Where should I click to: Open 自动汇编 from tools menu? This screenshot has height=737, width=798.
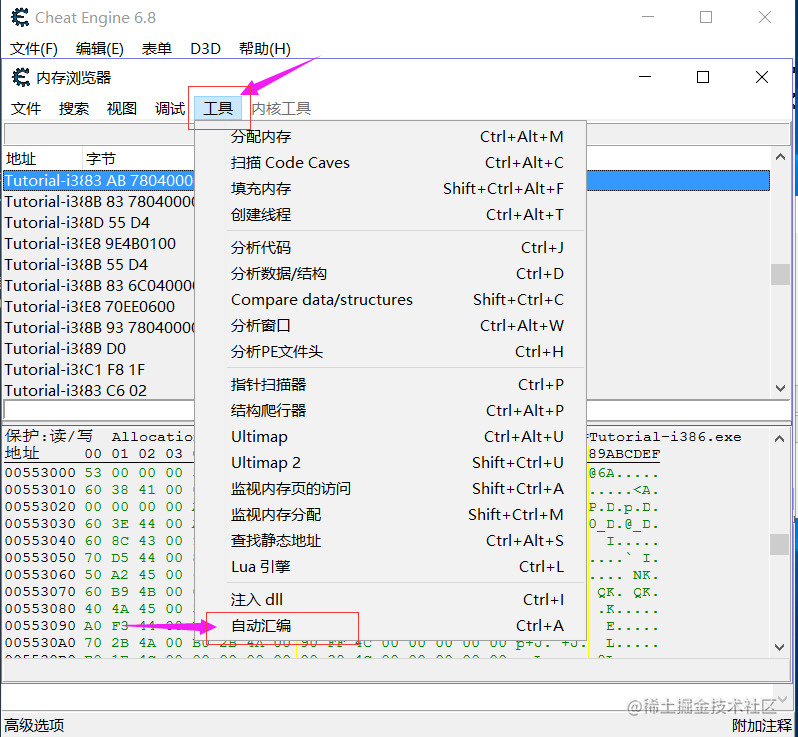(390, 625)
